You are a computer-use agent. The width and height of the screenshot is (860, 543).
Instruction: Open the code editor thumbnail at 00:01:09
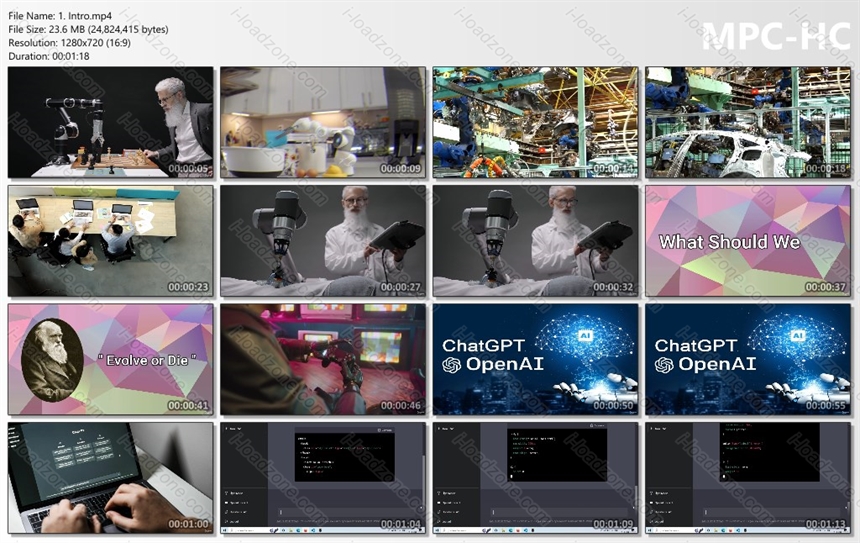click(x=535, y=478)
